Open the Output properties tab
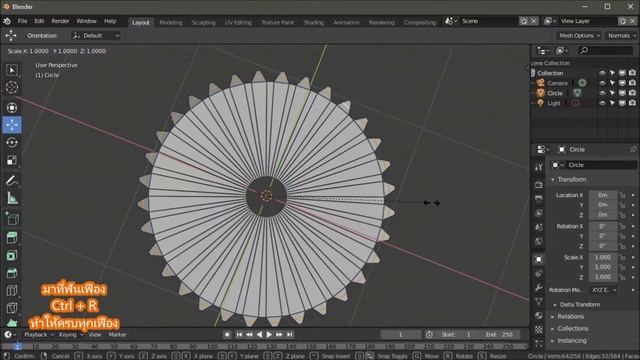This screenshot has height=360, width=640. tap(539, 199)
